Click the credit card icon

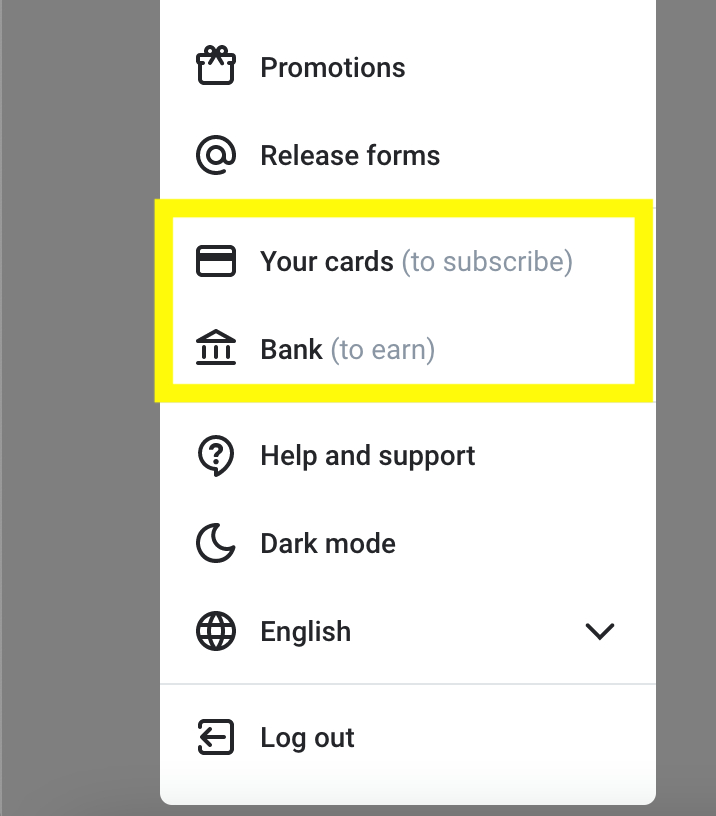pos(216,261)
